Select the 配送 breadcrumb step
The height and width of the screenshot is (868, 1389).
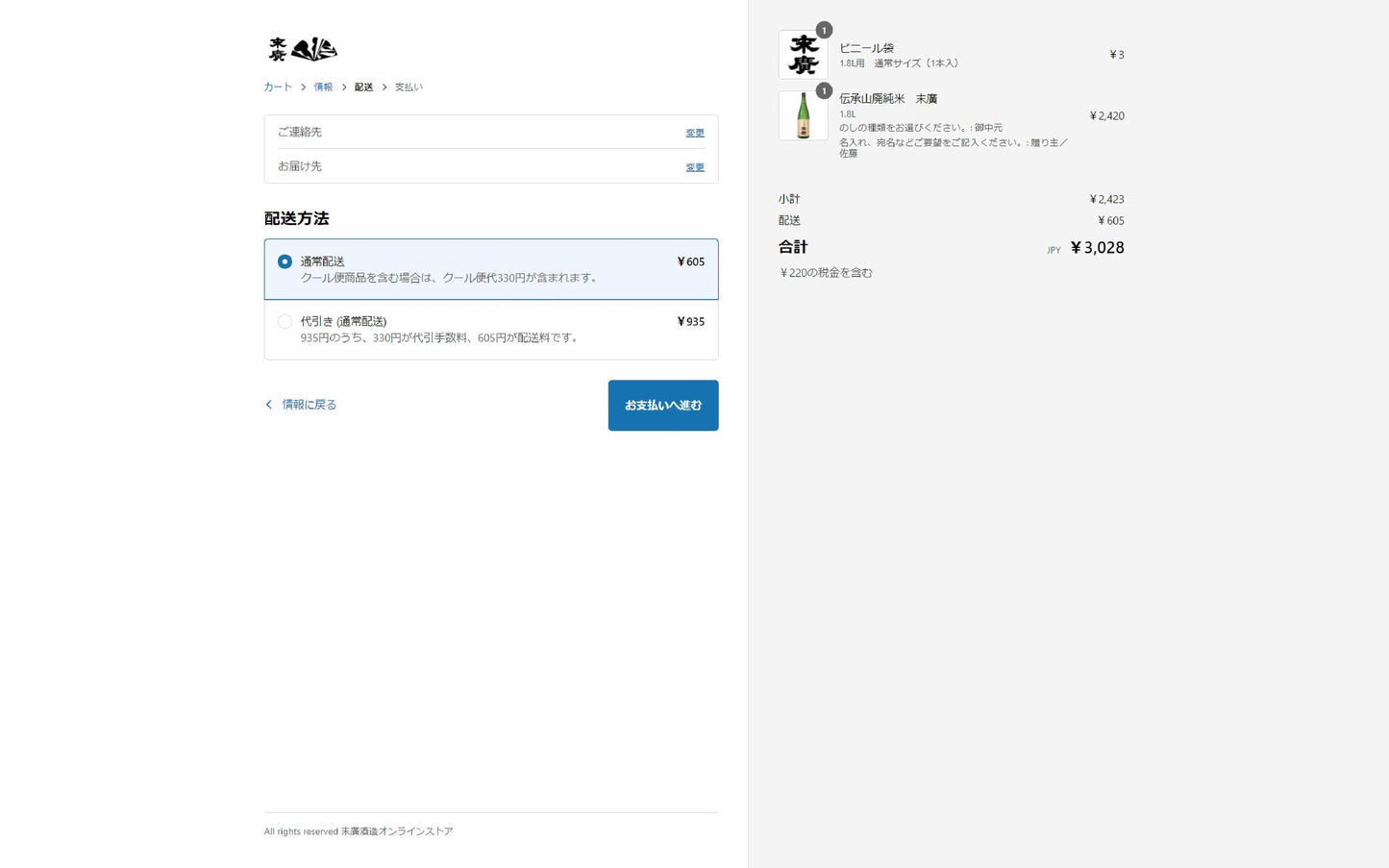(x=363, y=87)
